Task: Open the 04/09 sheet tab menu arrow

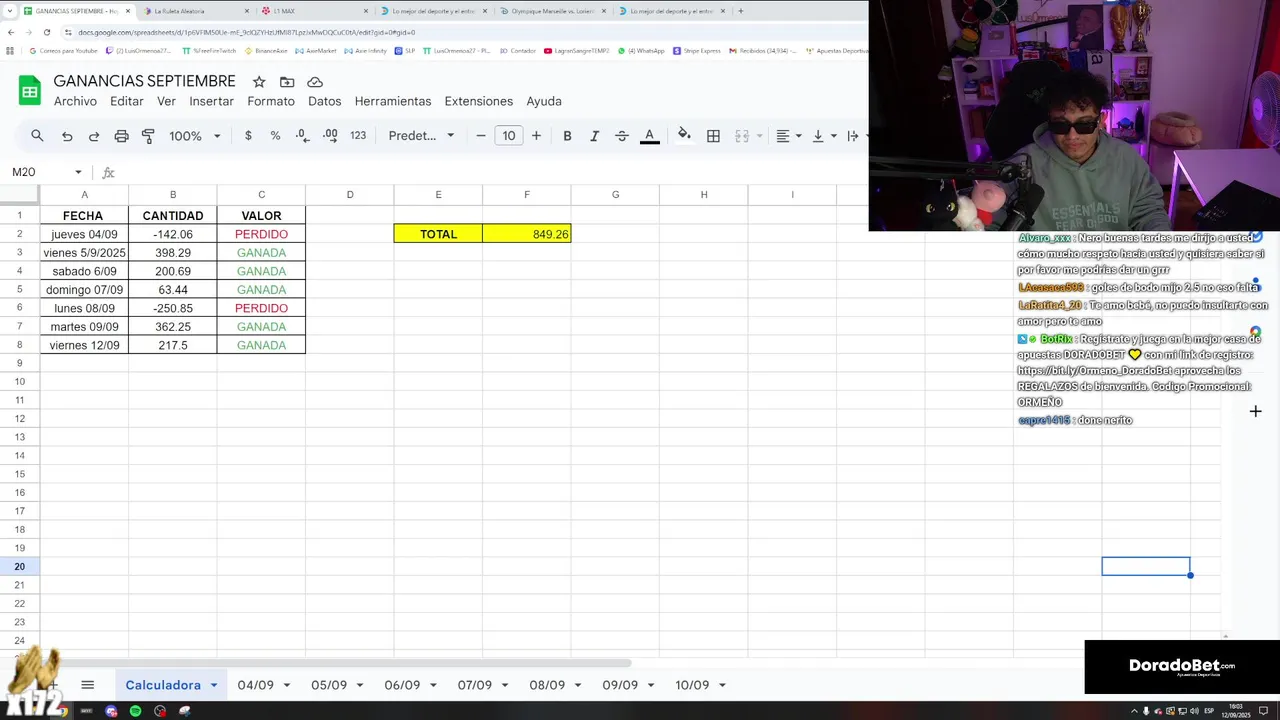Action: (x=287, y=685)
